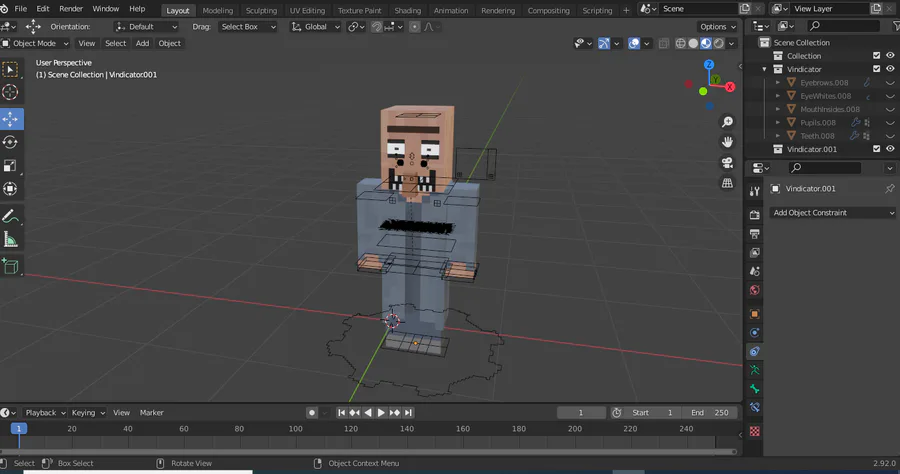Switch perspective/orthographic grid icon
The height and width of the screenshot is (474, 900).
tap(727, 183)
